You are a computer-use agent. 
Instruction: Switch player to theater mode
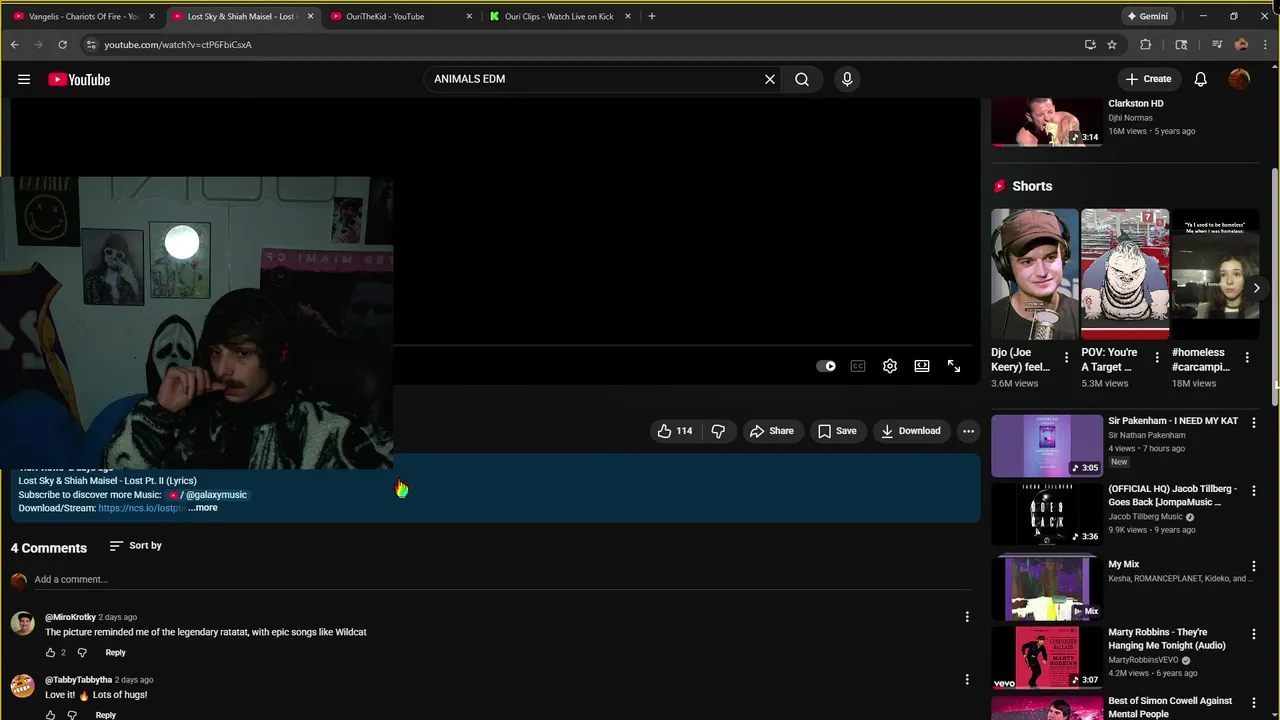point(922,366)
